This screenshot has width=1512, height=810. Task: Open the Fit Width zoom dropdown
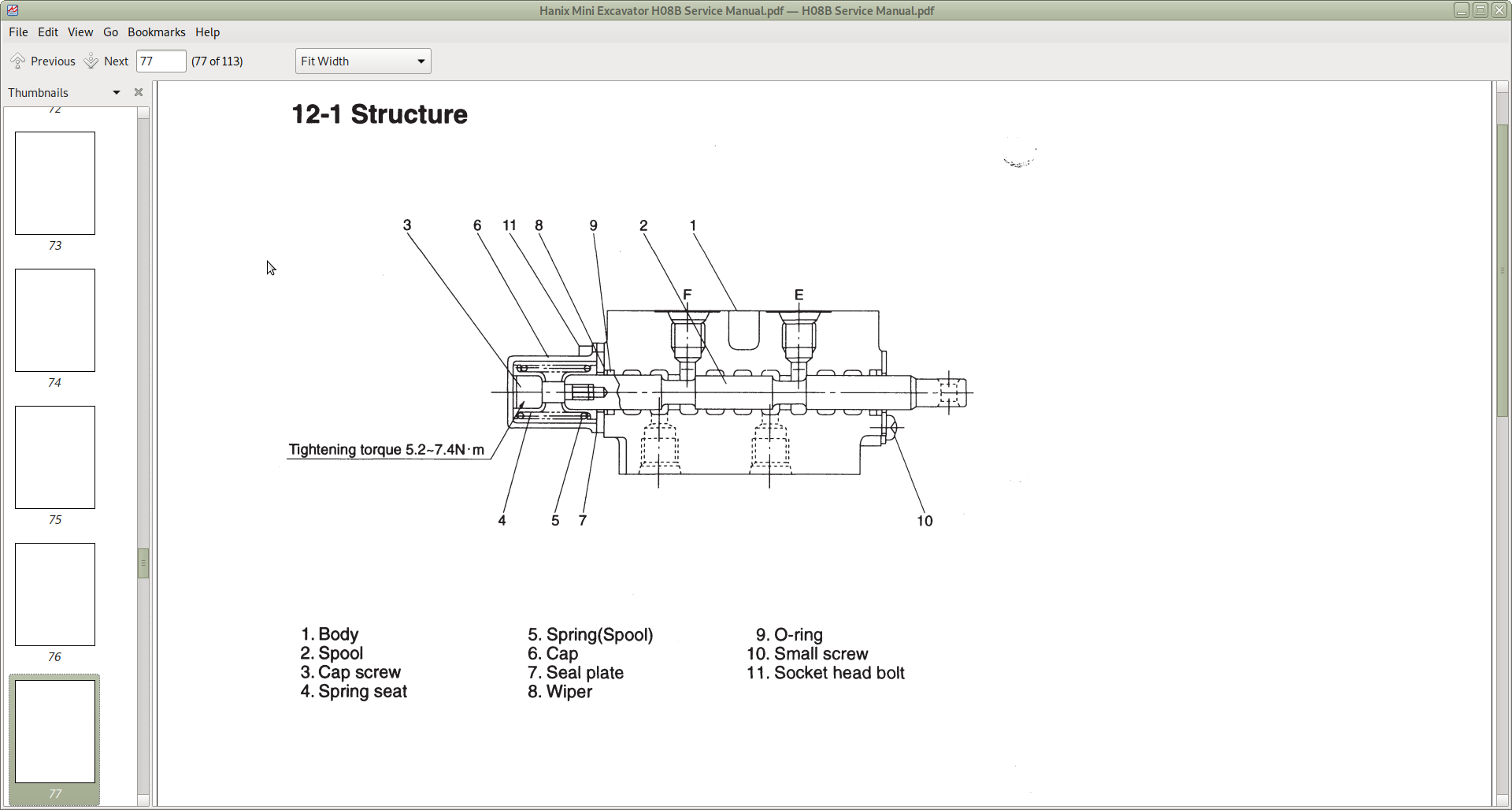tap(363, 61)
